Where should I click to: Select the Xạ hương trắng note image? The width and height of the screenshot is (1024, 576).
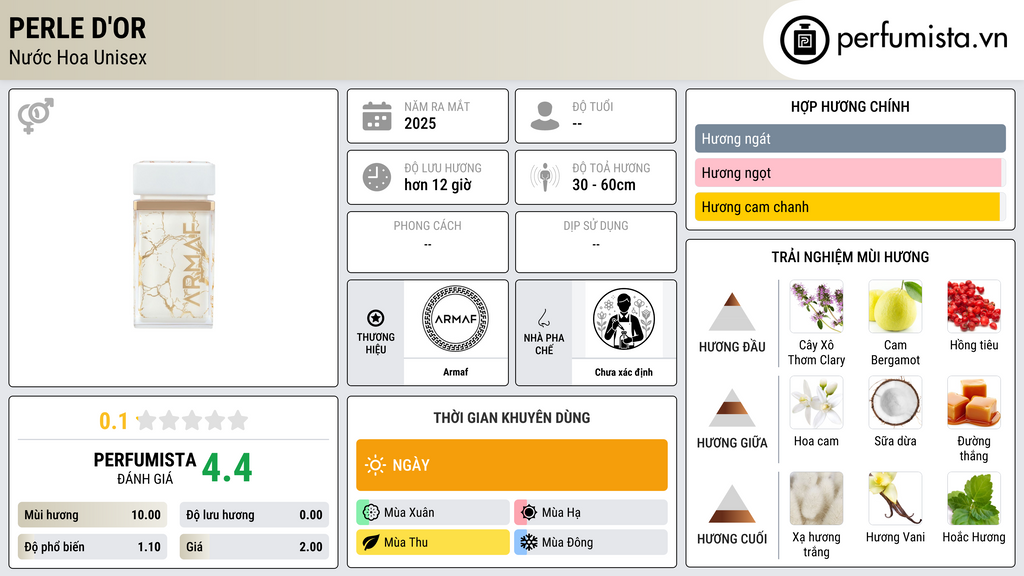[816, 498]
